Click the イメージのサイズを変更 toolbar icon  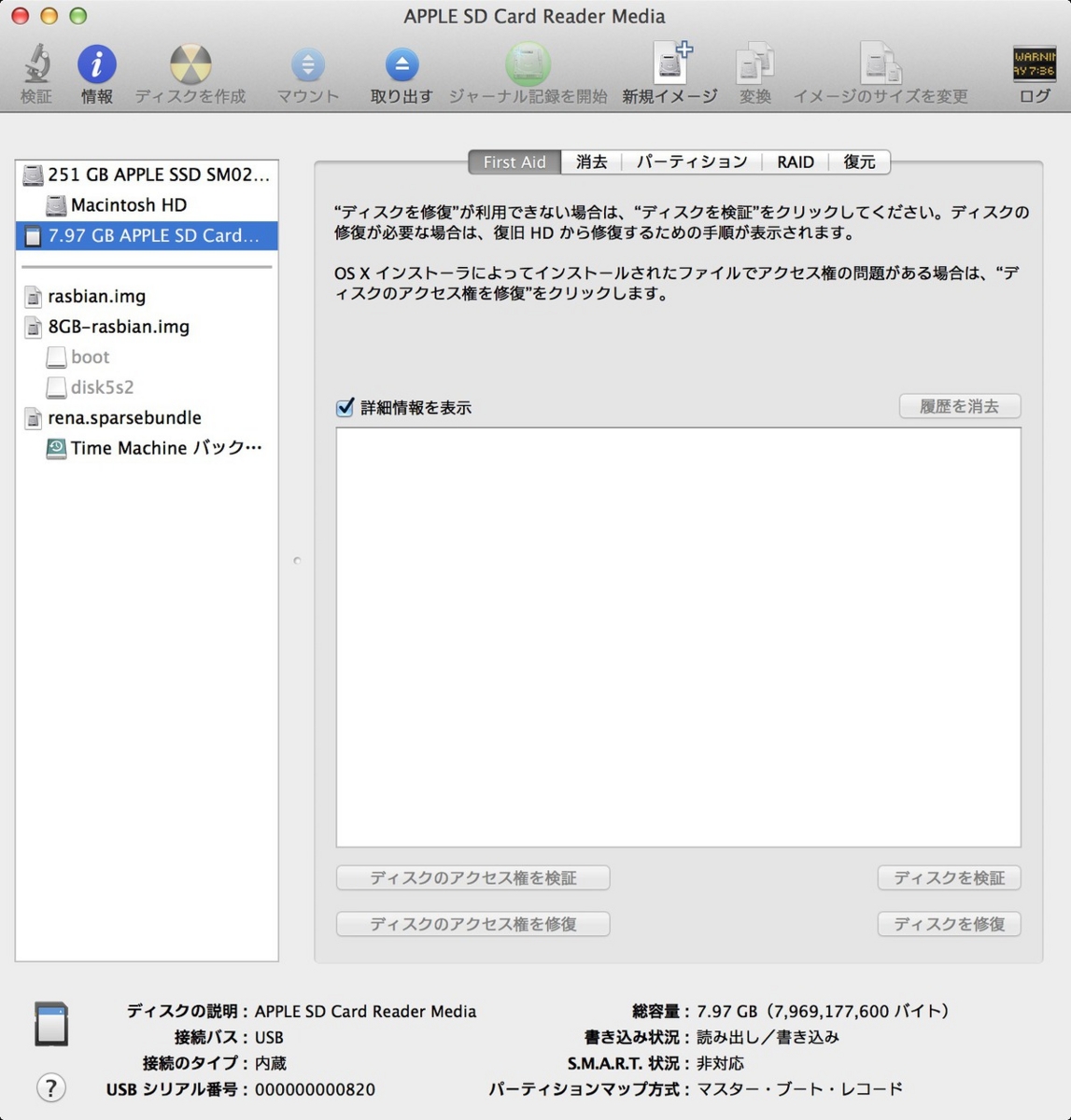880,64
